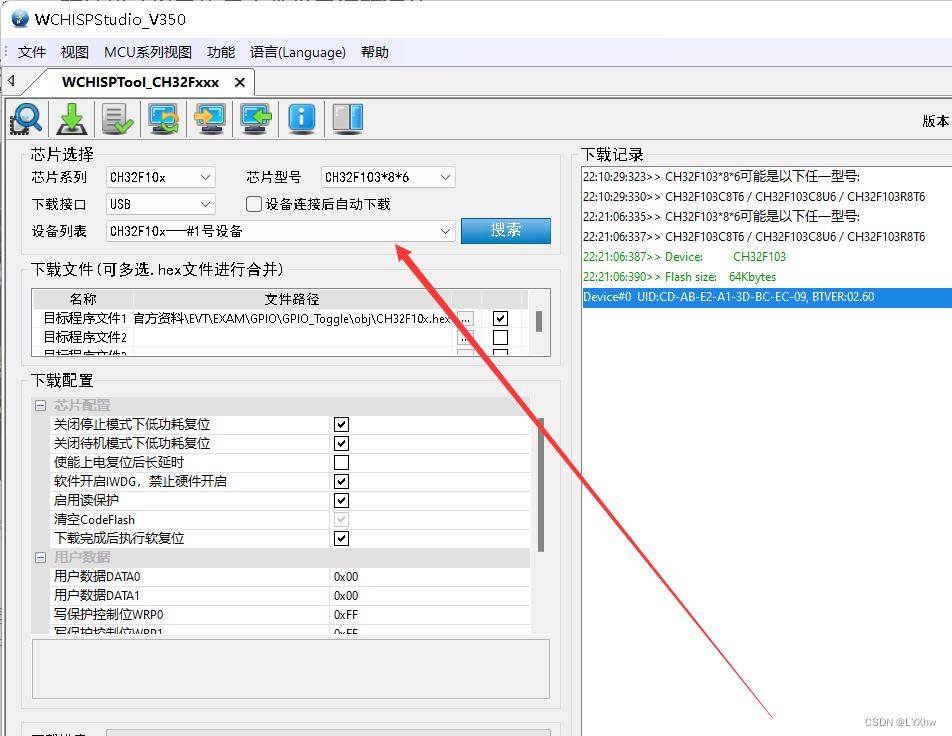Uncheck 设备连接后自动下载 option

(254, 204)
